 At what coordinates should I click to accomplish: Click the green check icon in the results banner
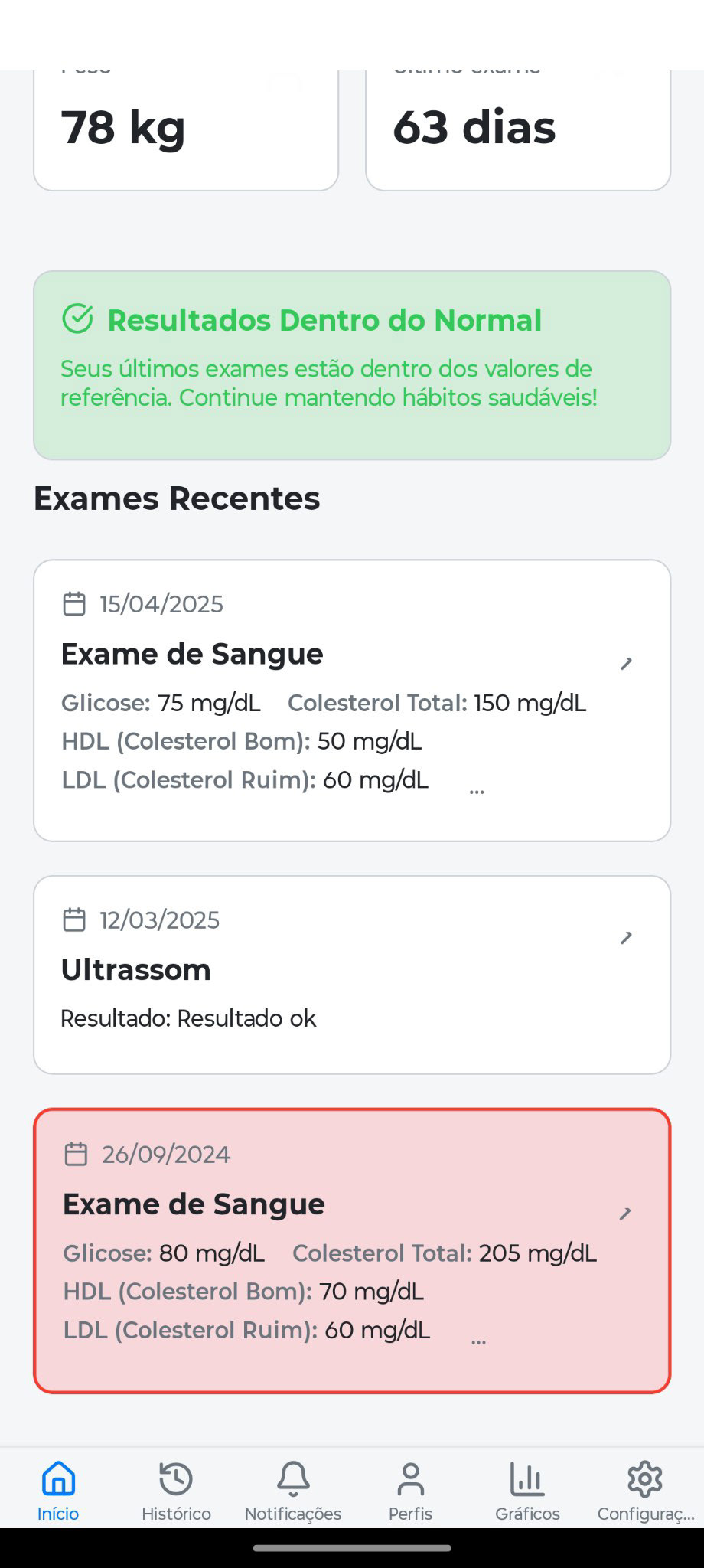click(x=77, y=318)
